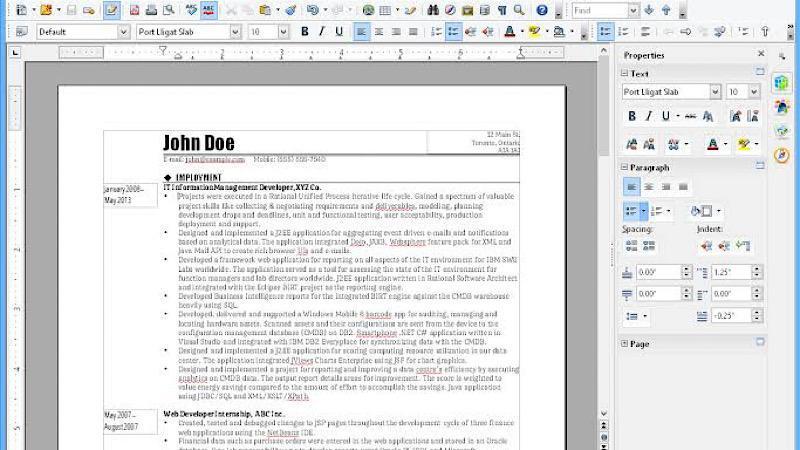Toggle Bold in the formatting toolbar
Image resolution: width=800 pixels, height=450 pixels.
pyautogui.click(x=305, y=32)
